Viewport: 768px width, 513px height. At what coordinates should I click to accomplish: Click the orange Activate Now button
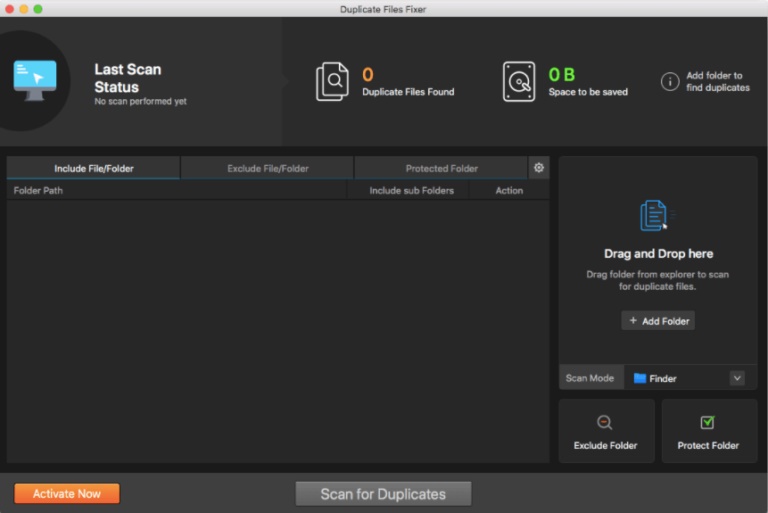67,493
